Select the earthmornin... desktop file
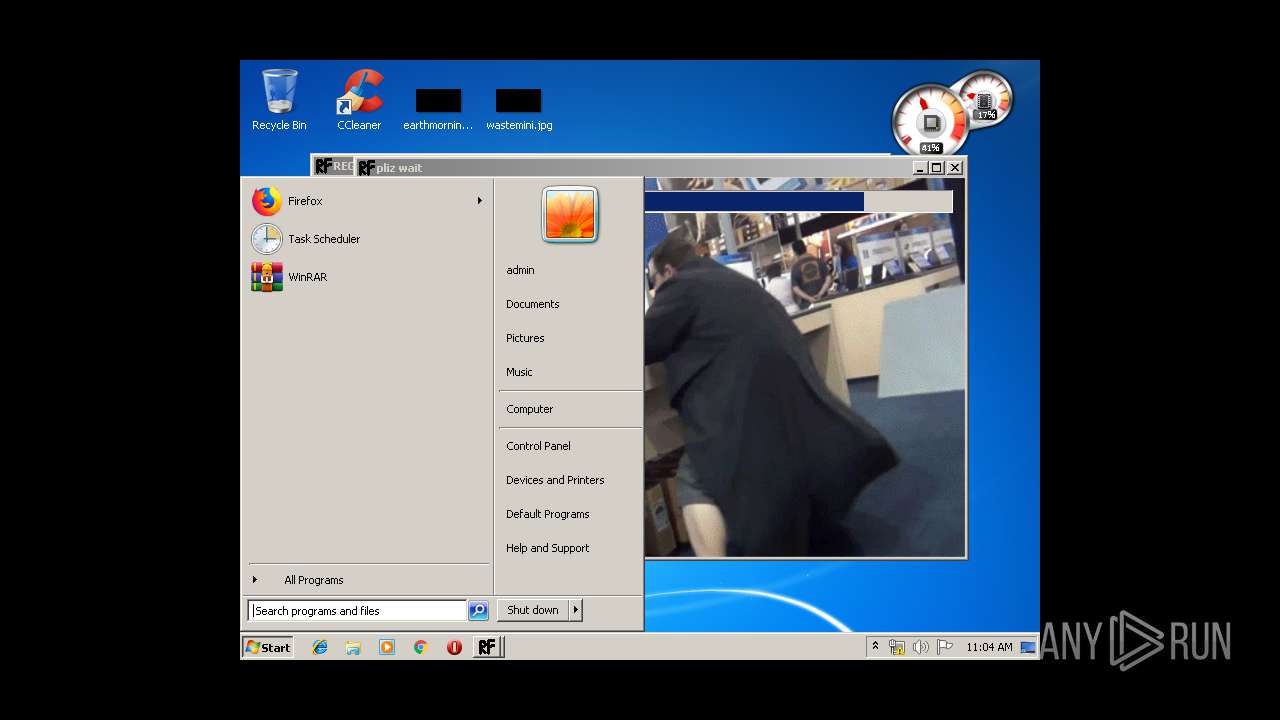 438,110
